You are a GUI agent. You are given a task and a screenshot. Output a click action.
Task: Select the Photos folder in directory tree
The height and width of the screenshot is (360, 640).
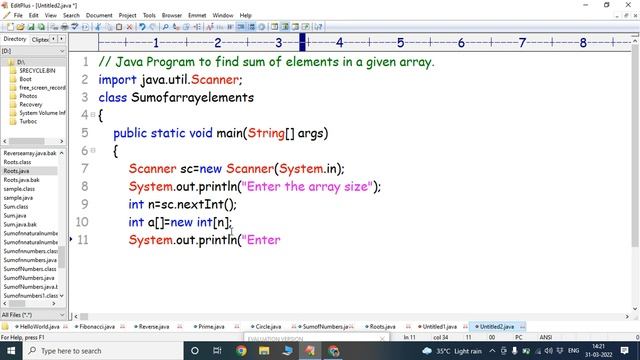pos(28,96)
